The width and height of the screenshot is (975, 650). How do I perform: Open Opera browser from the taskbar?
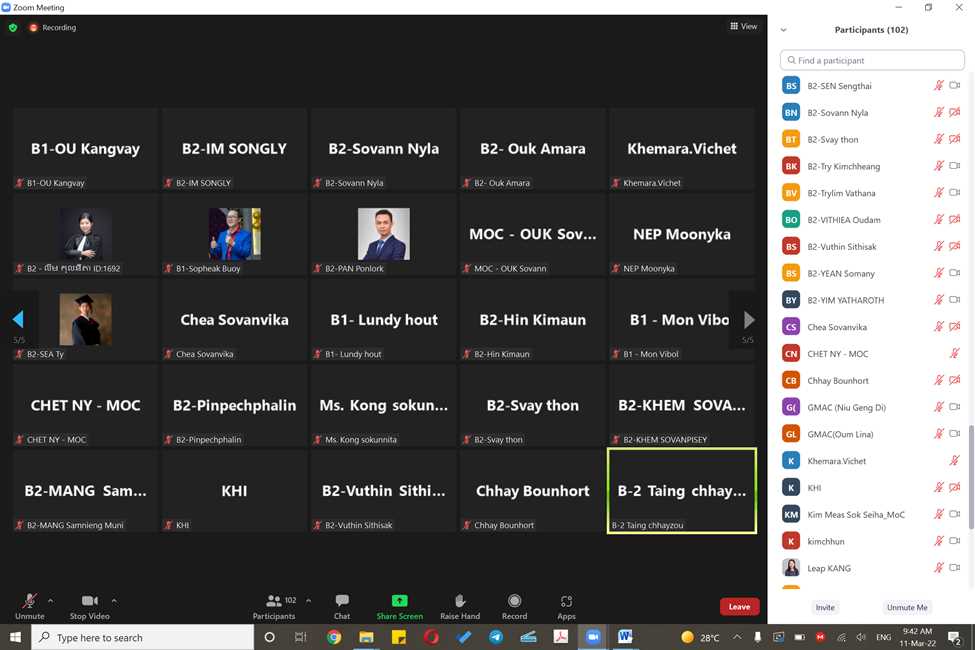[431, 637]
